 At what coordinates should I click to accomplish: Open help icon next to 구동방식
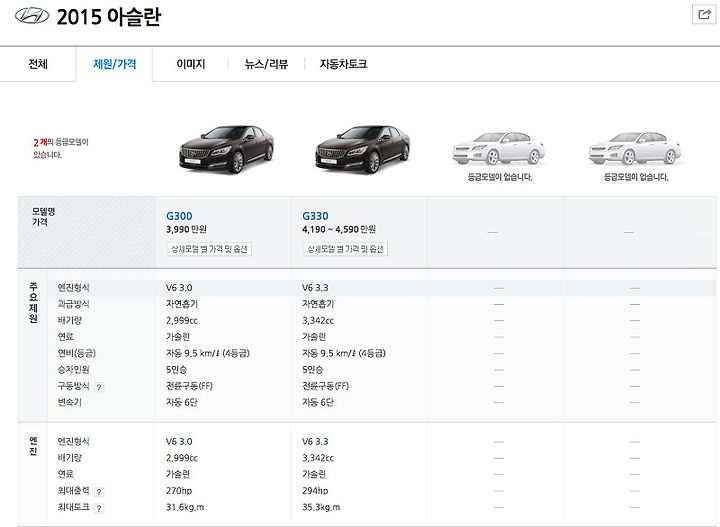(99, 387)
